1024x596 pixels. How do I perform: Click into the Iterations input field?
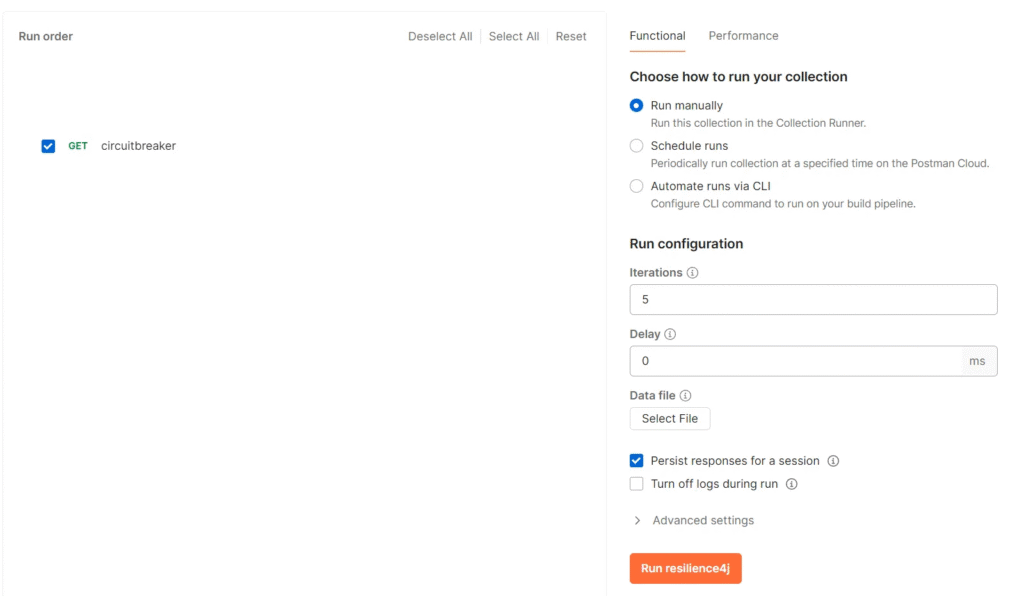(813, 300)
